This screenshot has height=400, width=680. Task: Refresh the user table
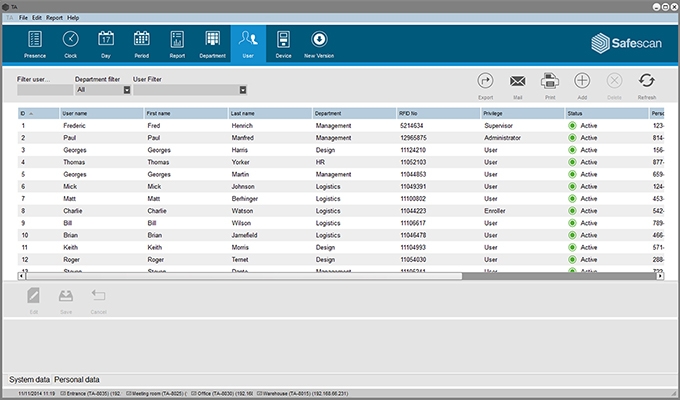[647, 84]
